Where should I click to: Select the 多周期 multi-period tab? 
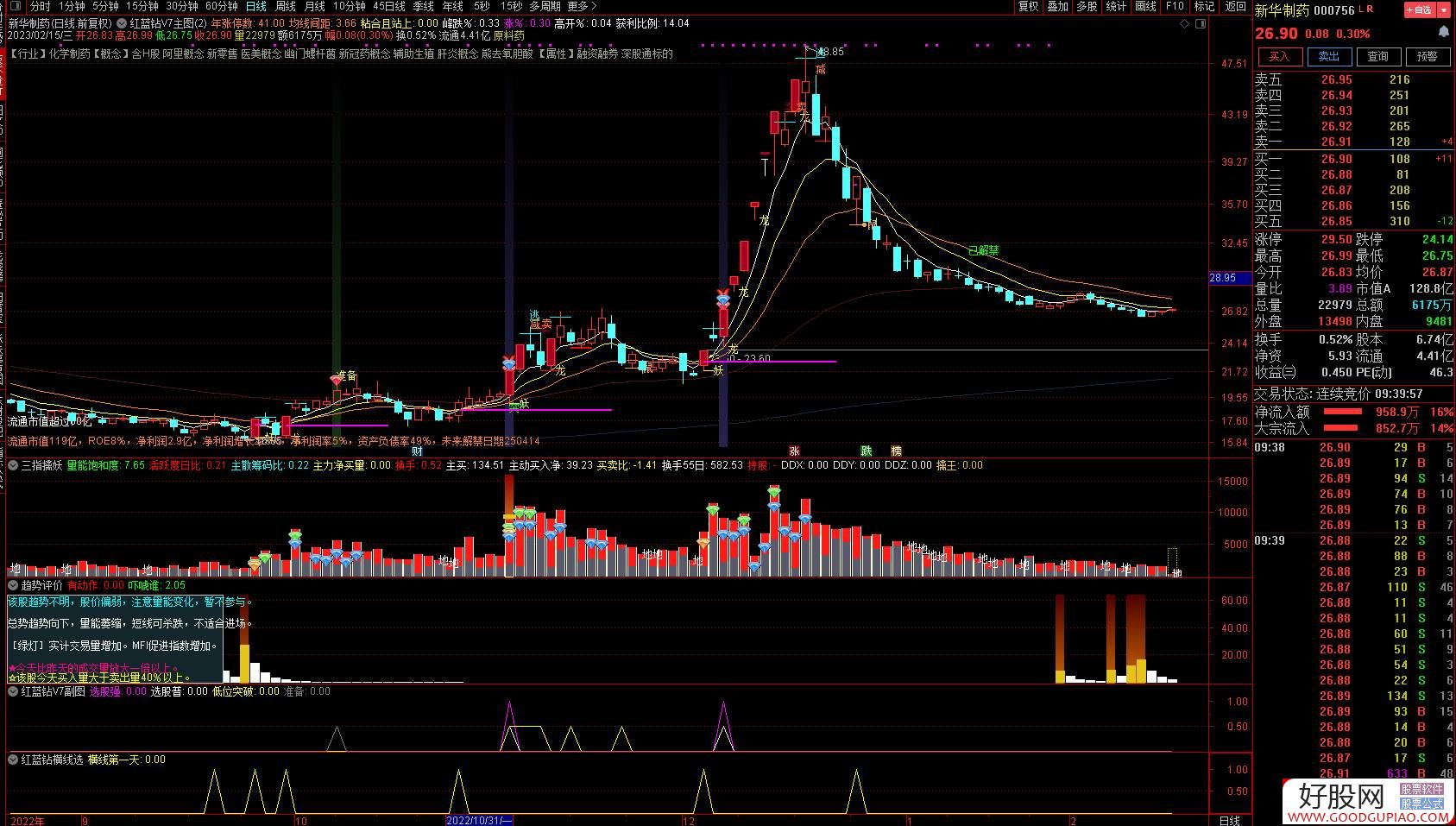pyautogui.click(x=545, y=6)
